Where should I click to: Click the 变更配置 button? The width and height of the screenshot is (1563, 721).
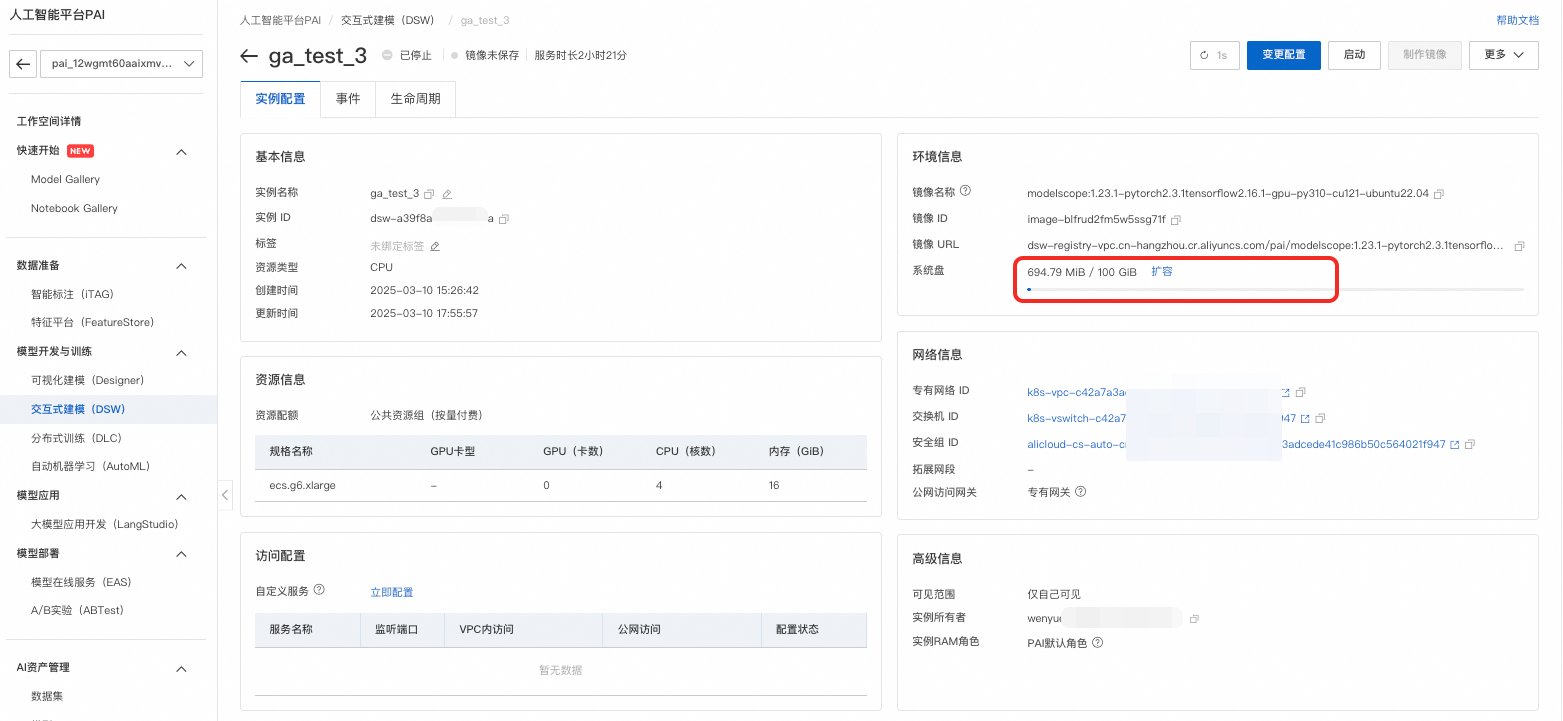point(1284,55)
